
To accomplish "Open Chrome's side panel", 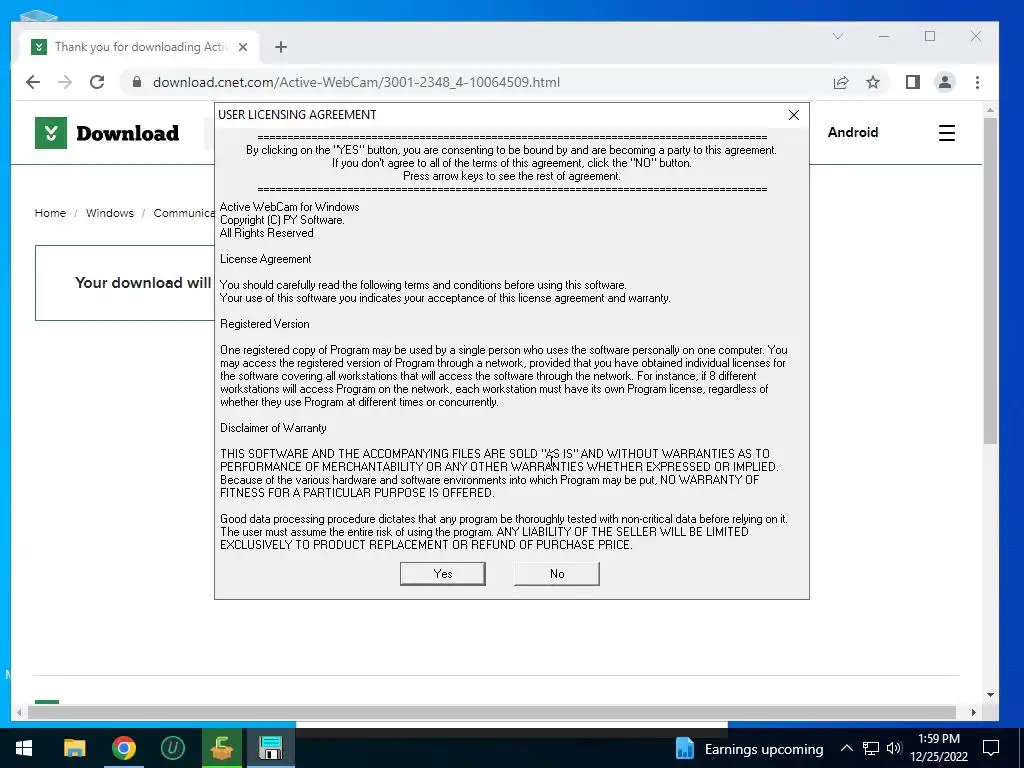I will (x=912, y=82).
